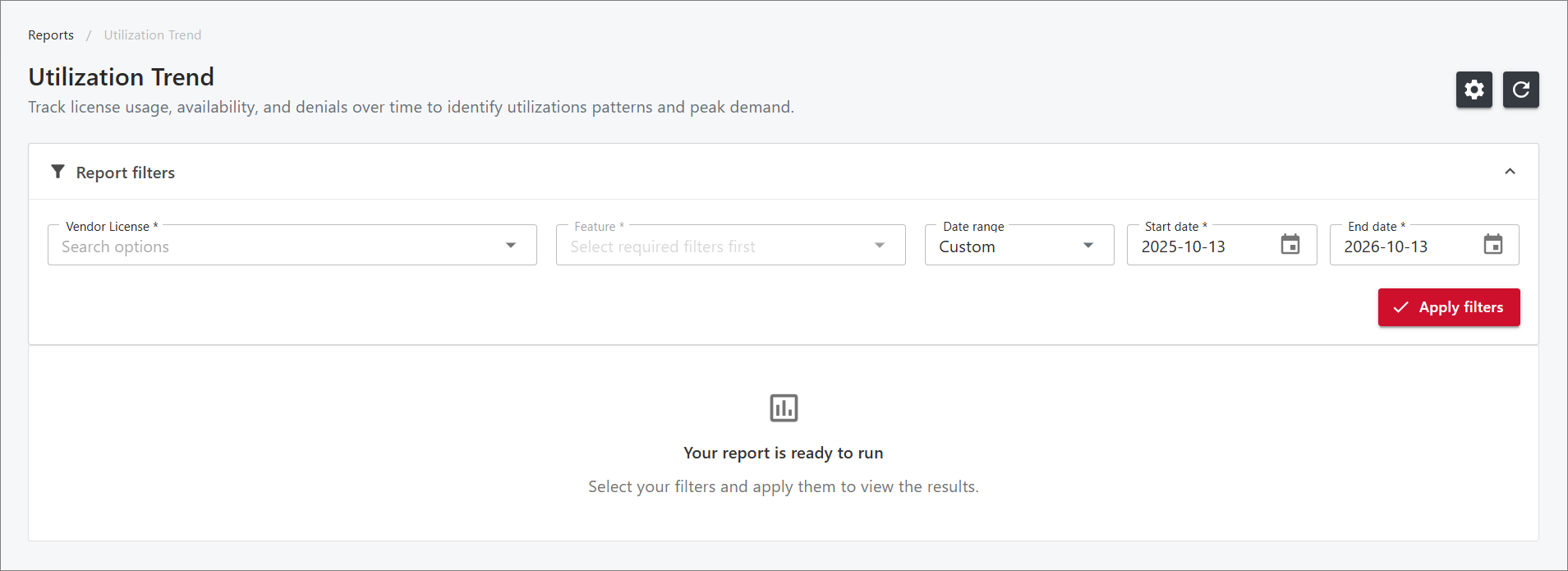Click the refresh report icon

coord(1520,90)
